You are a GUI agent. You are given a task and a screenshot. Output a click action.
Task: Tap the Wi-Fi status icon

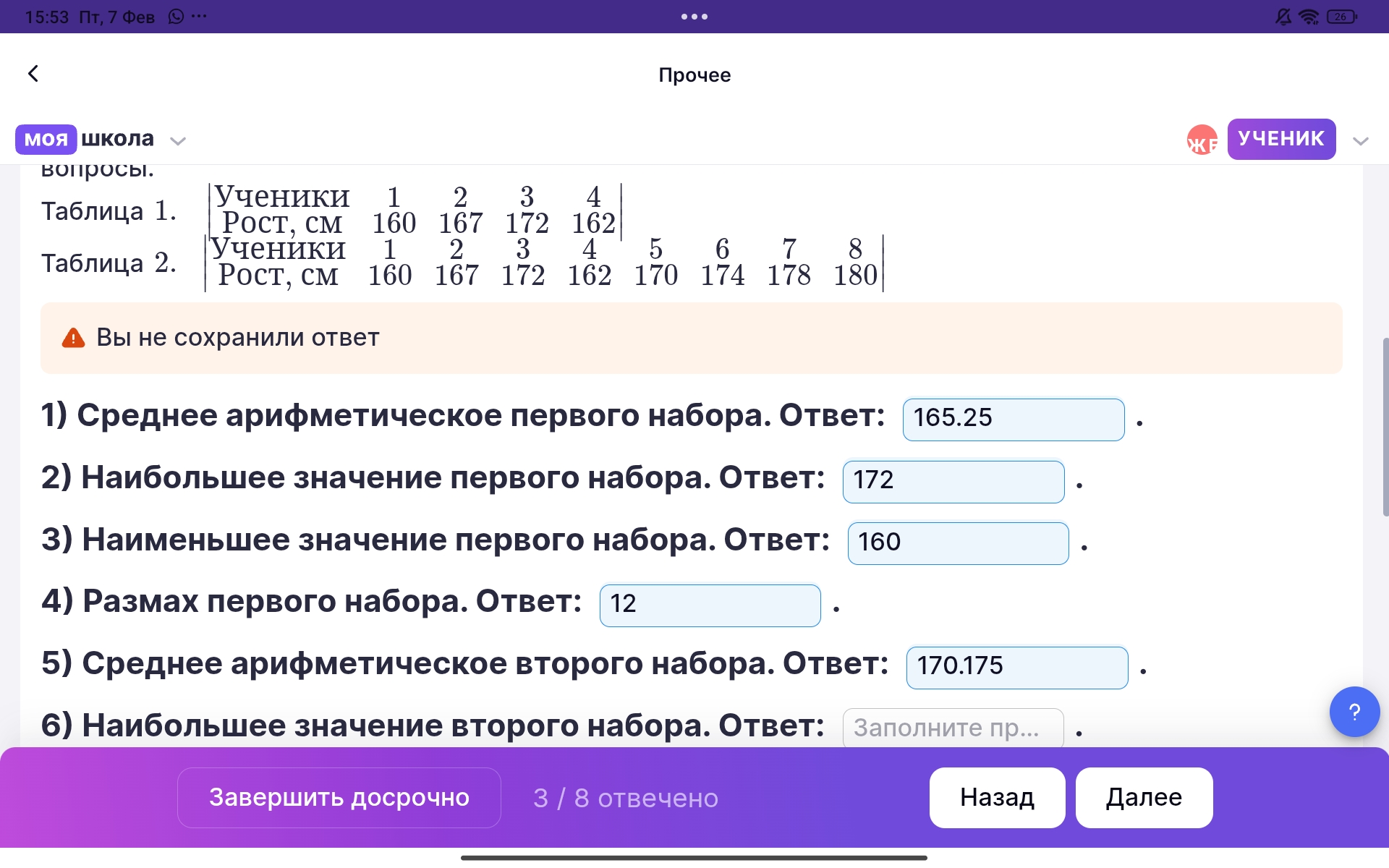coord(1309,17)
